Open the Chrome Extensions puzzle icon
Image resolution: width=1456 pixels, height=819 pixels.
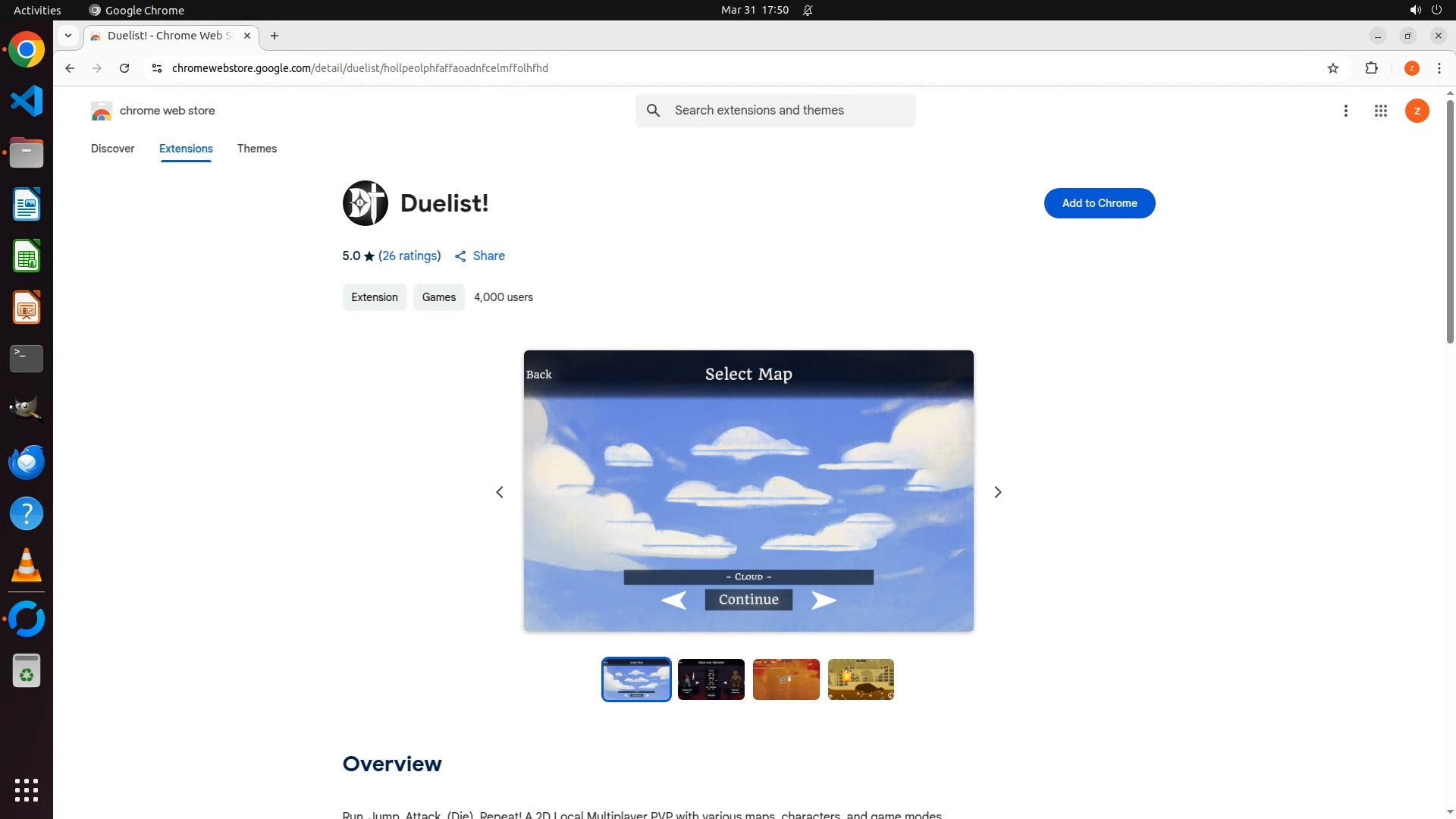pos(1371,68)
